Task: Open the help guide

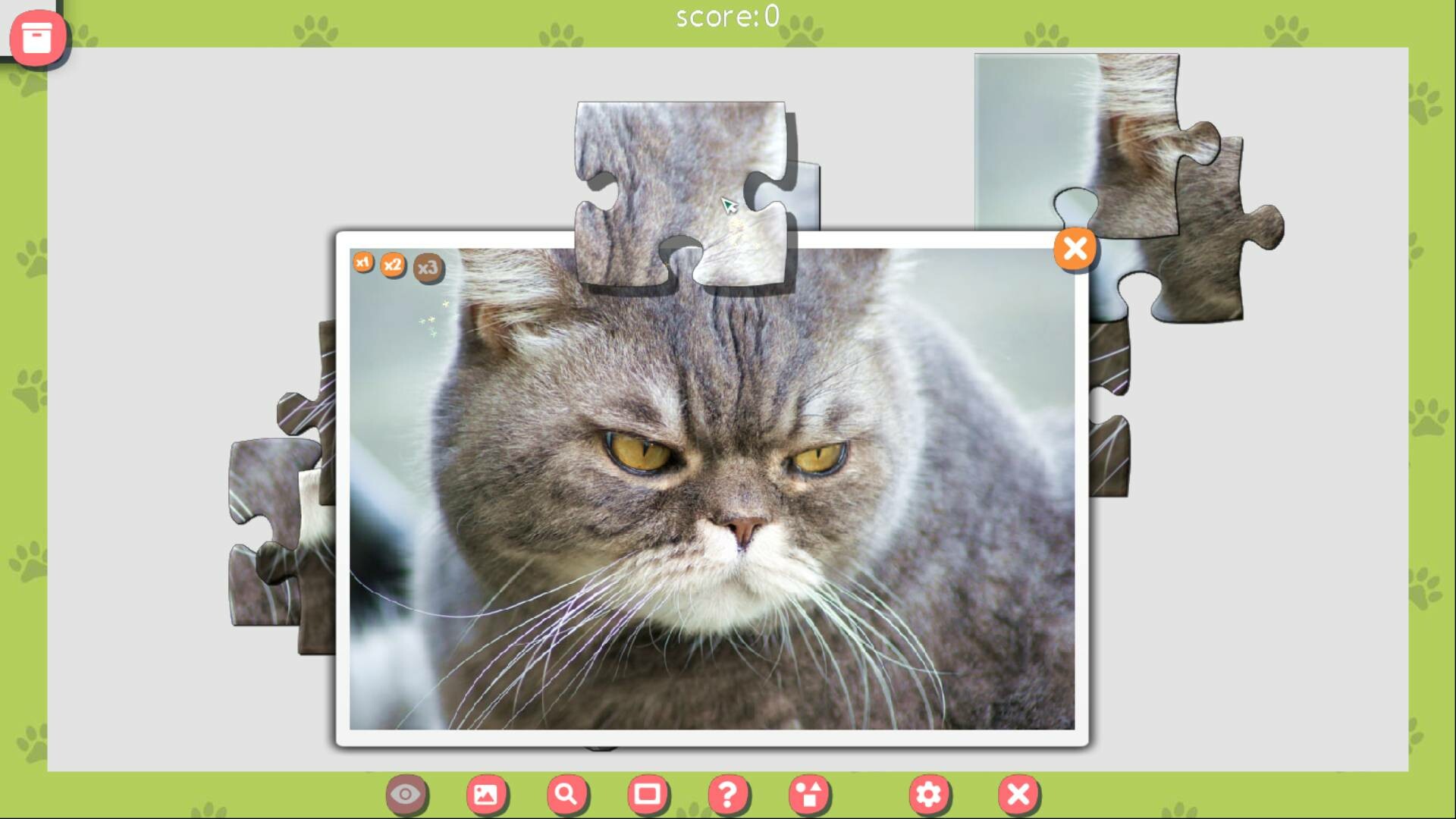Action: tap(730, 794)
